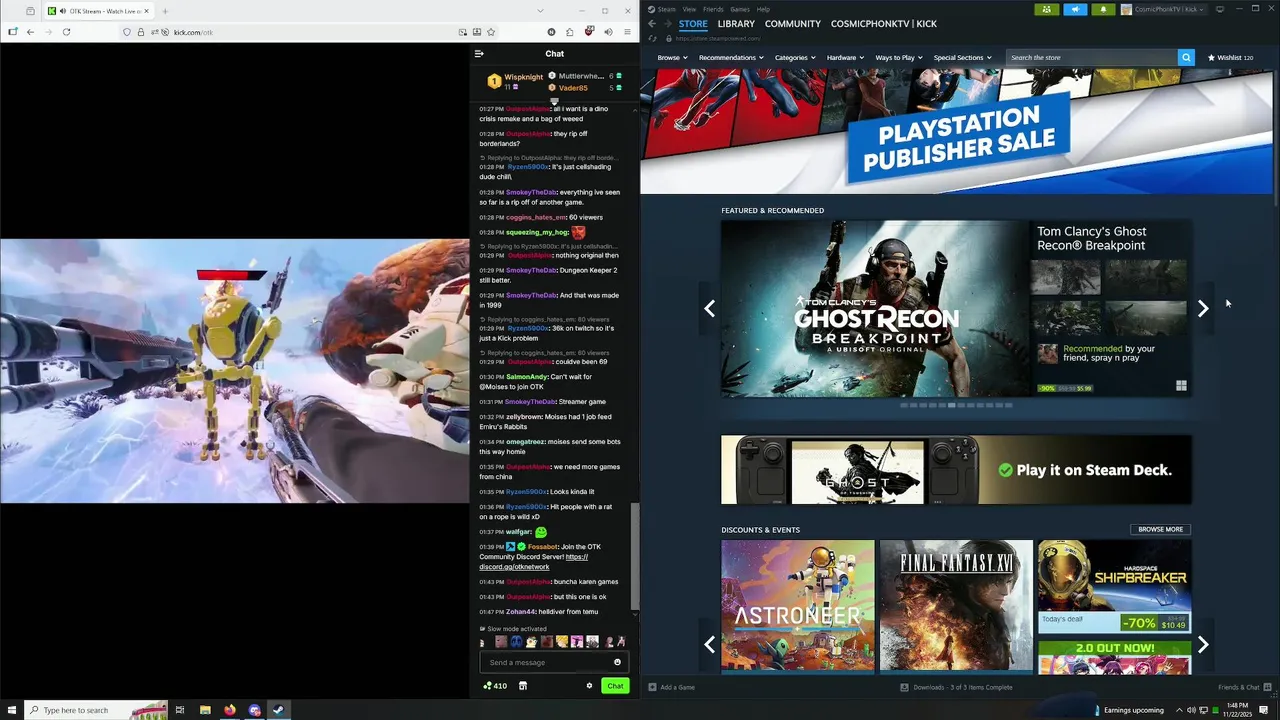Open a new browser tab
Viewport: 1280px width, 720px height.
click(165, 11)
